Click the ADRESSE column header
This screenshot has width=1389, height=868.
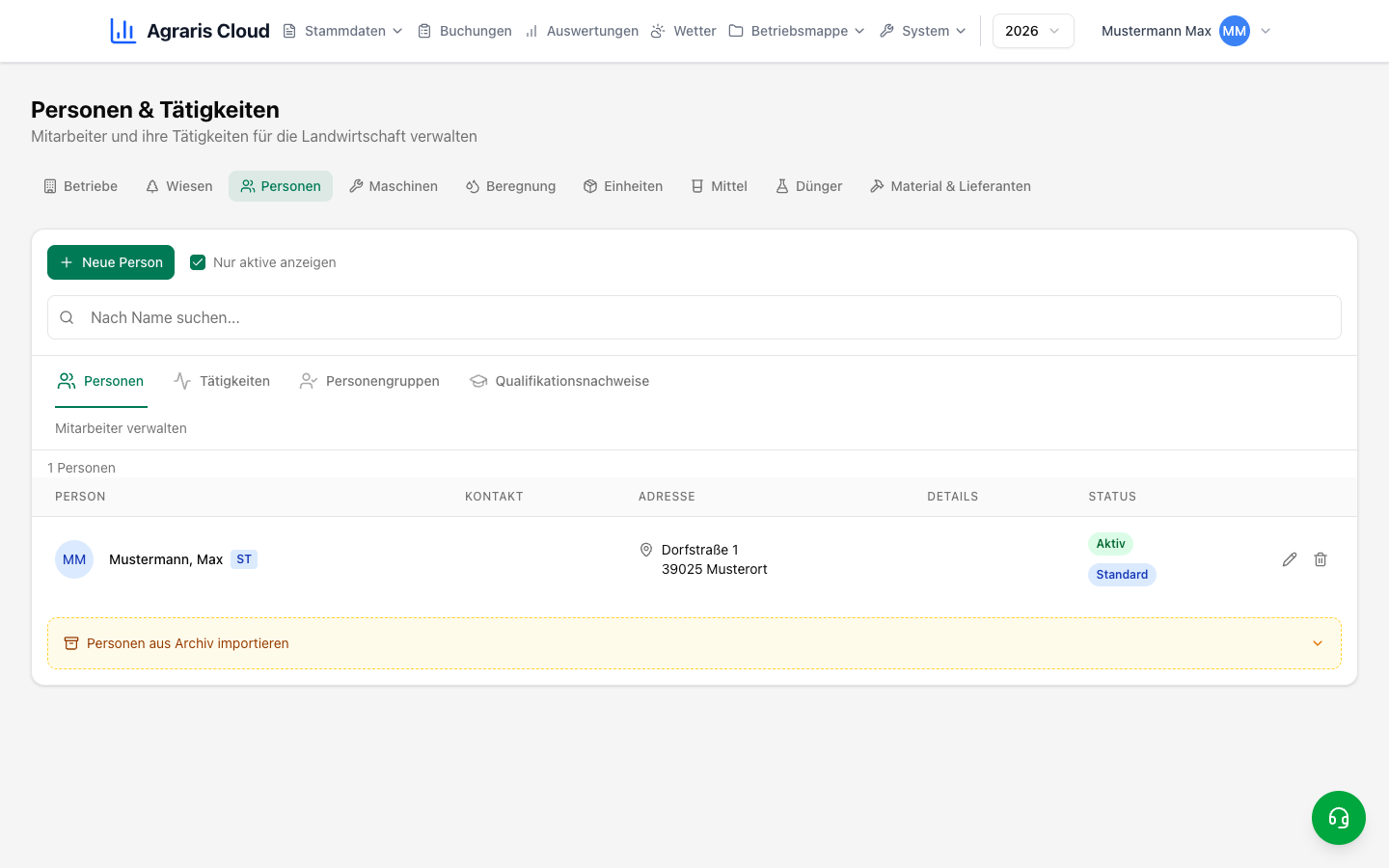point(667,497)
